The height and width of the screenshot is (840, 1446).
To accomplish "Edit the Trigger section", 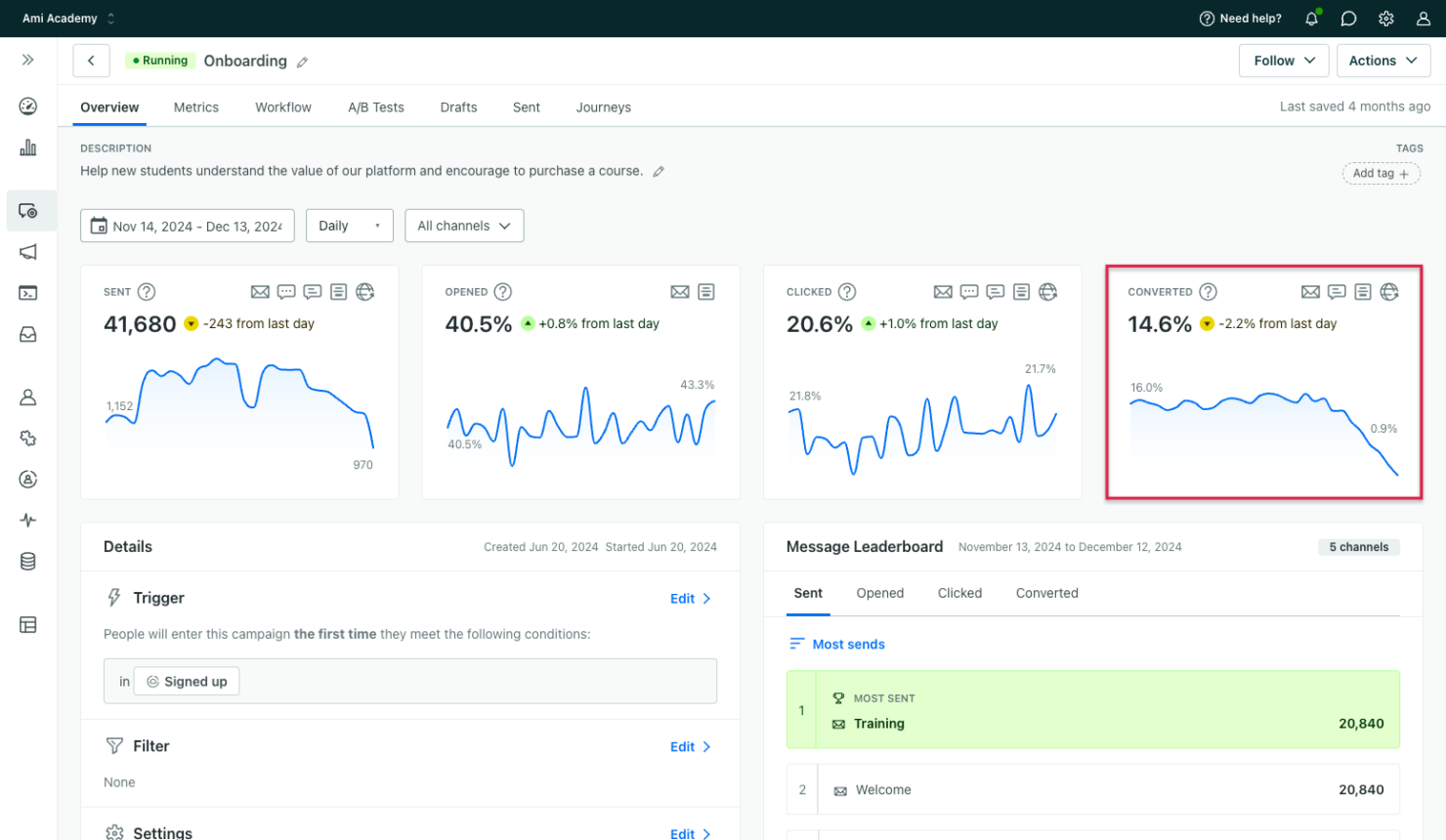I will pyautogui.click(x=691, y=599).
